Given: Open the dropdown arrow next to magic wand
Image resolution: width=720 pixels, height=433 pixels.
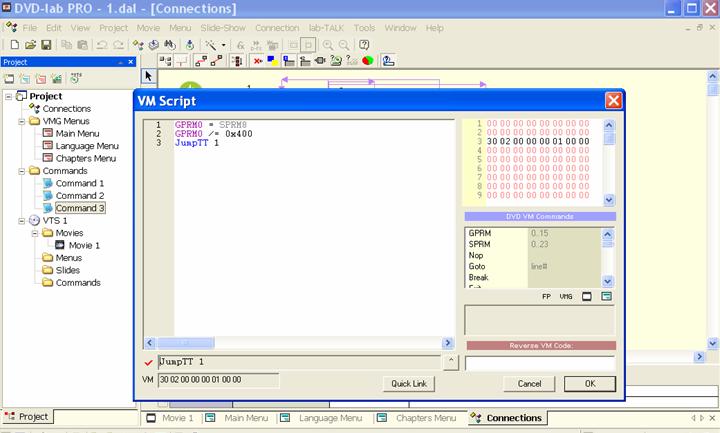Looking at the screenshot, I should point(224,45).
